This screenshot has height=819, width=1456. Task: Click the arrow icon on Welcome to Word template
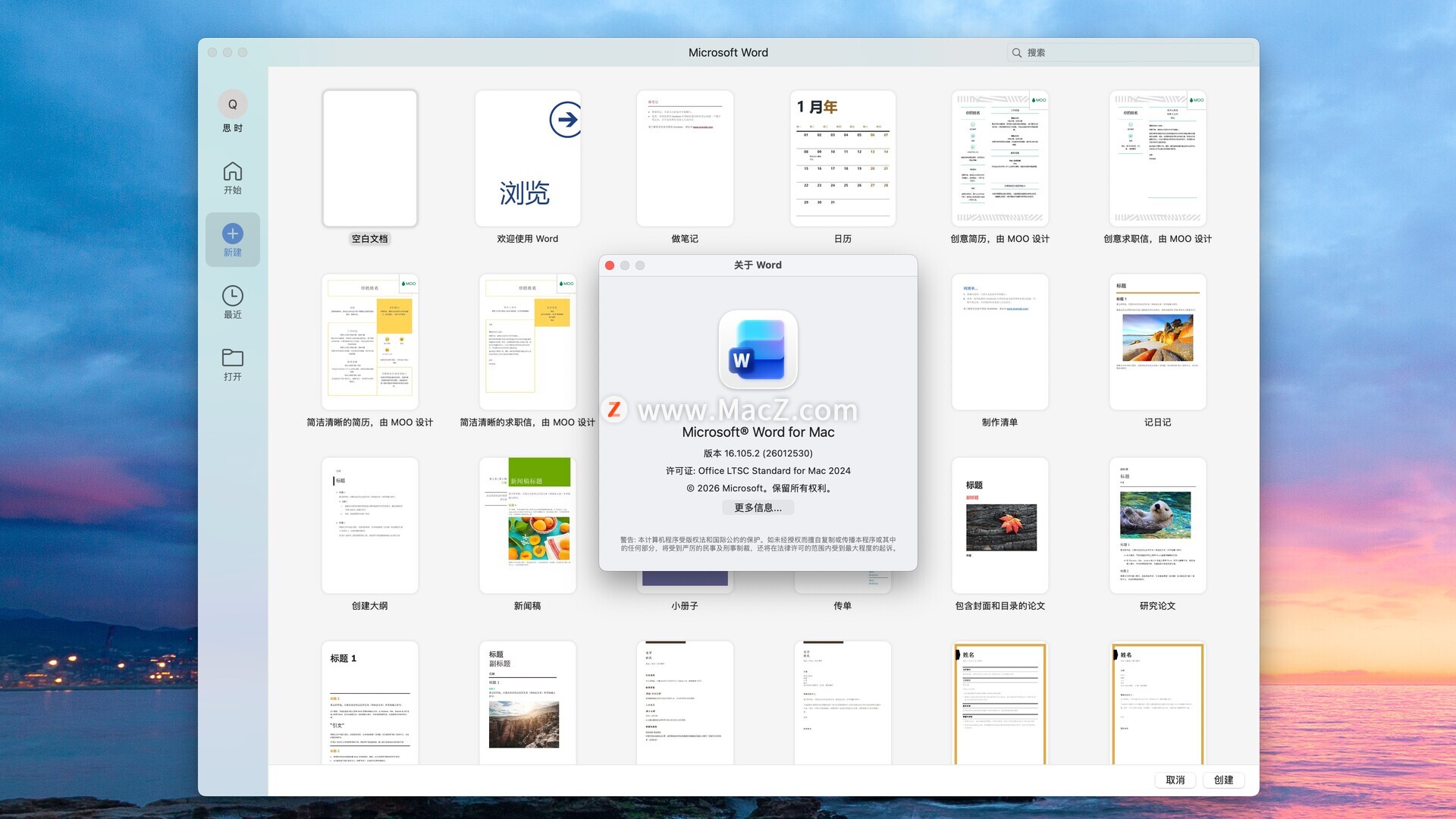pos(565,120)
